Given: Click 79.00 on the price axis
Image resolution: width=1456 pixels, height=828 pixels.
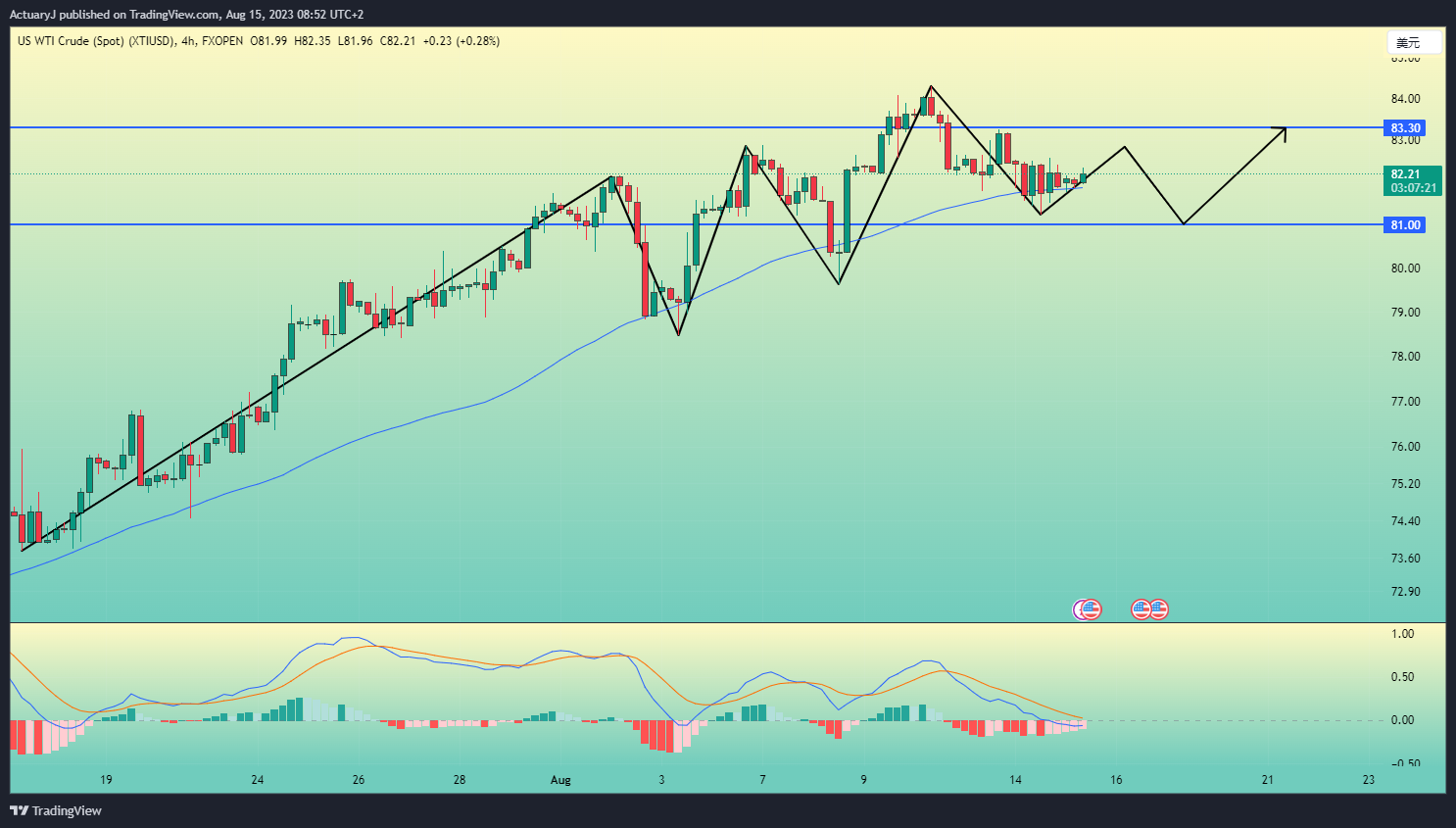Looking at the screenshot, I should (x=1405, y=313).
